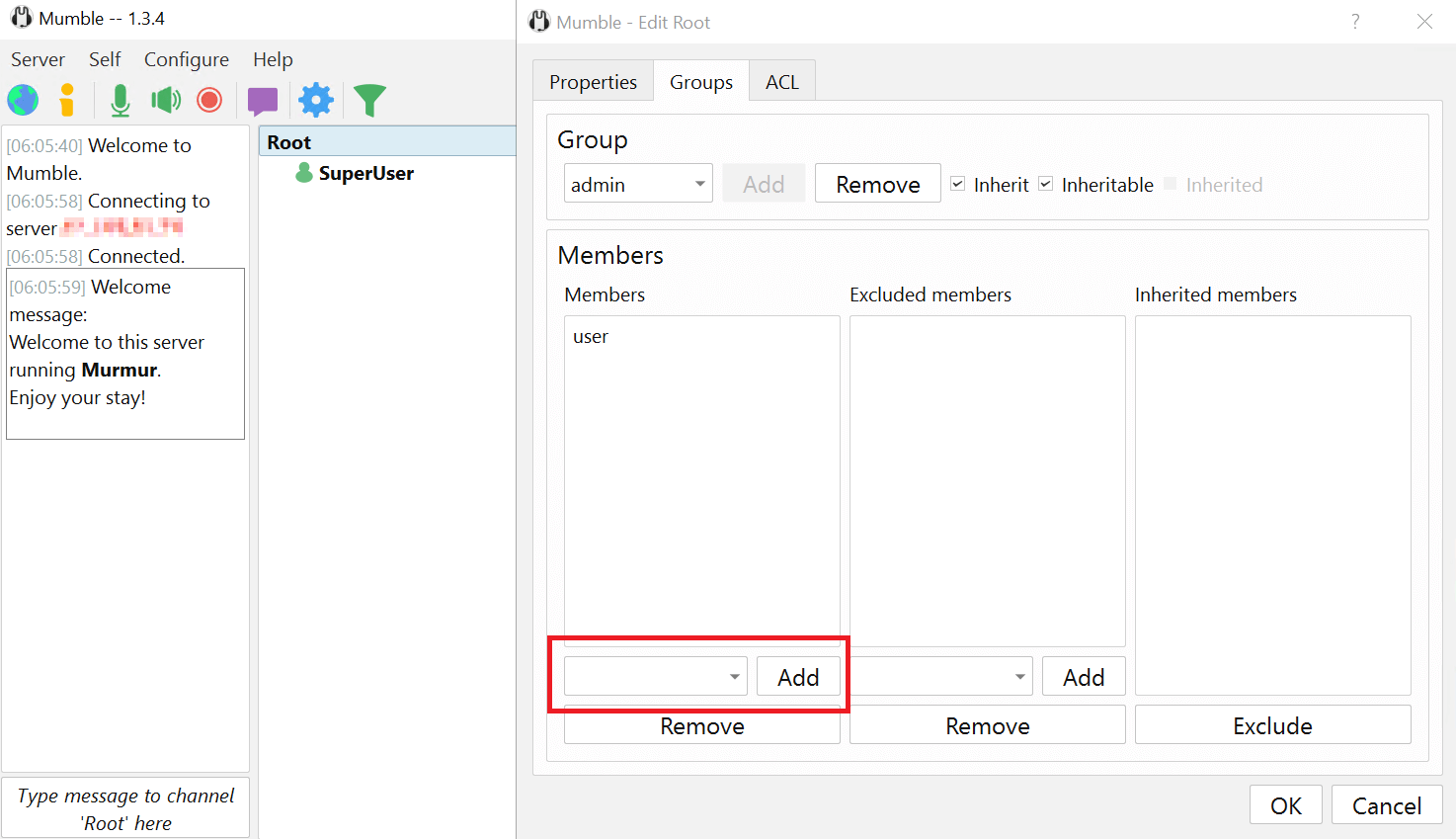Click the empty Excluded members list box
The height and width of the screenshot is (839, 1456).
click(988, 481)
